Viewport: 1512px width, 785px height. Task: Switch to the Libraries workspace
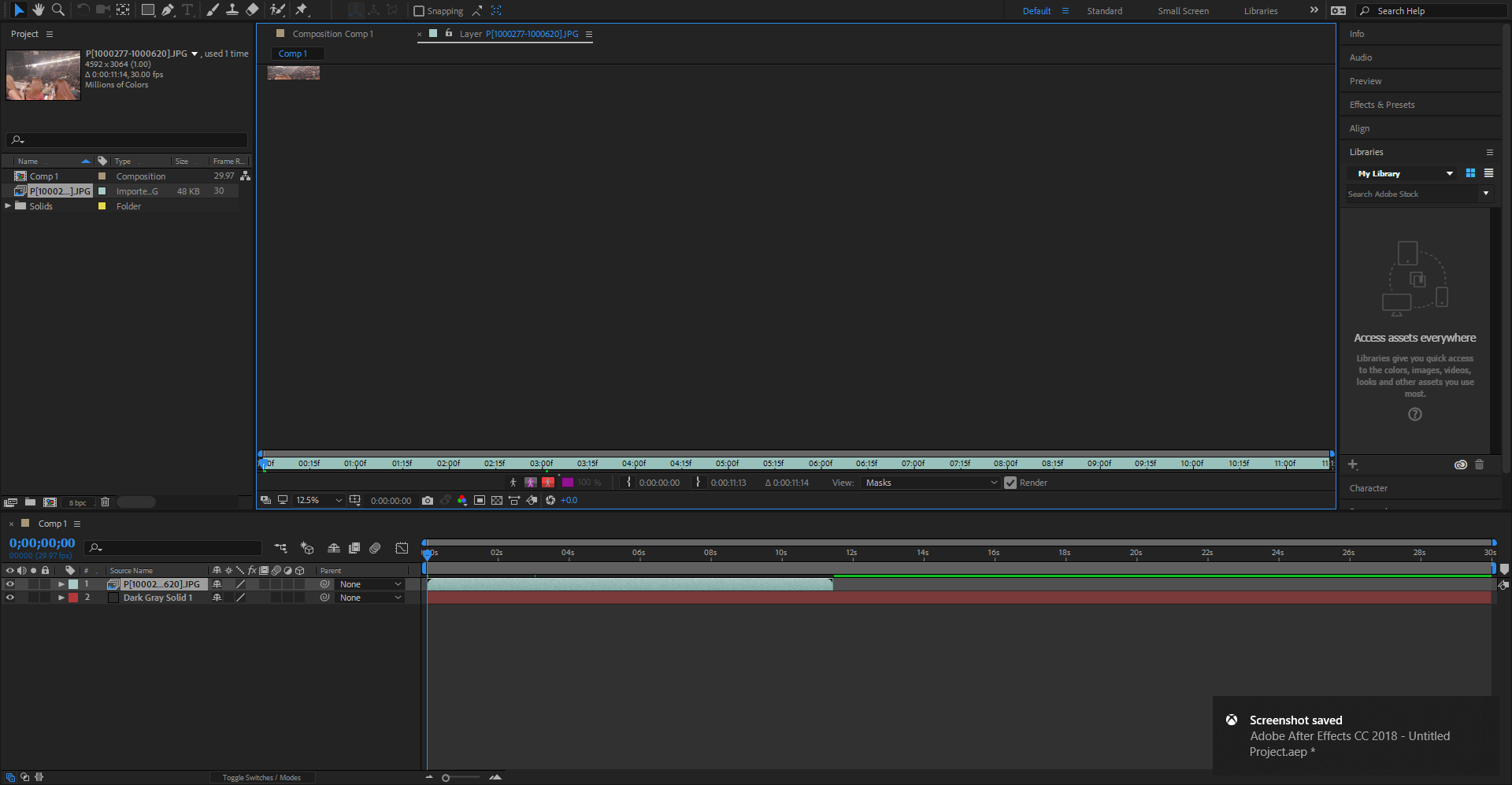pyautogui.click(x=1261, y=11)
